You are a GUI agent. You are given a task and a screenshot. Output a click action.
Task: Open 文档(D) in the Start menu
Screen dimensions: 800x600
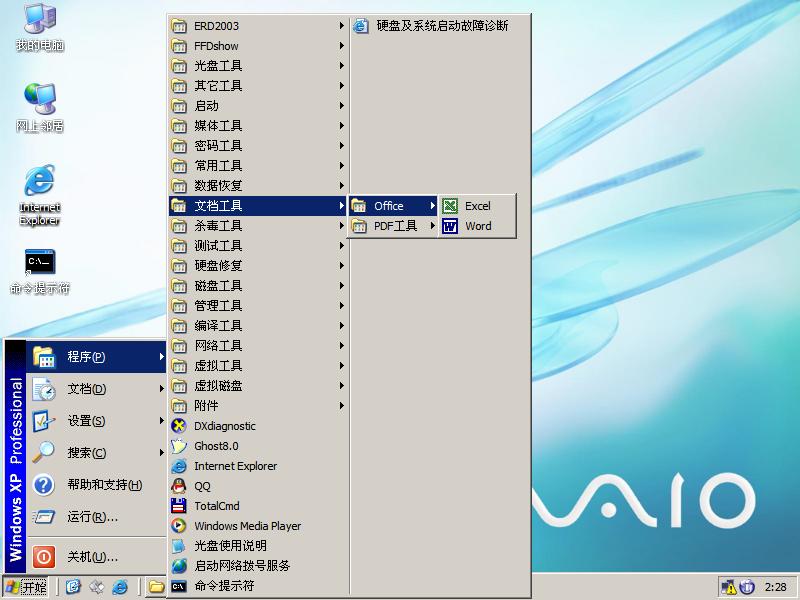pyautogui.click(x=96, y=389)
